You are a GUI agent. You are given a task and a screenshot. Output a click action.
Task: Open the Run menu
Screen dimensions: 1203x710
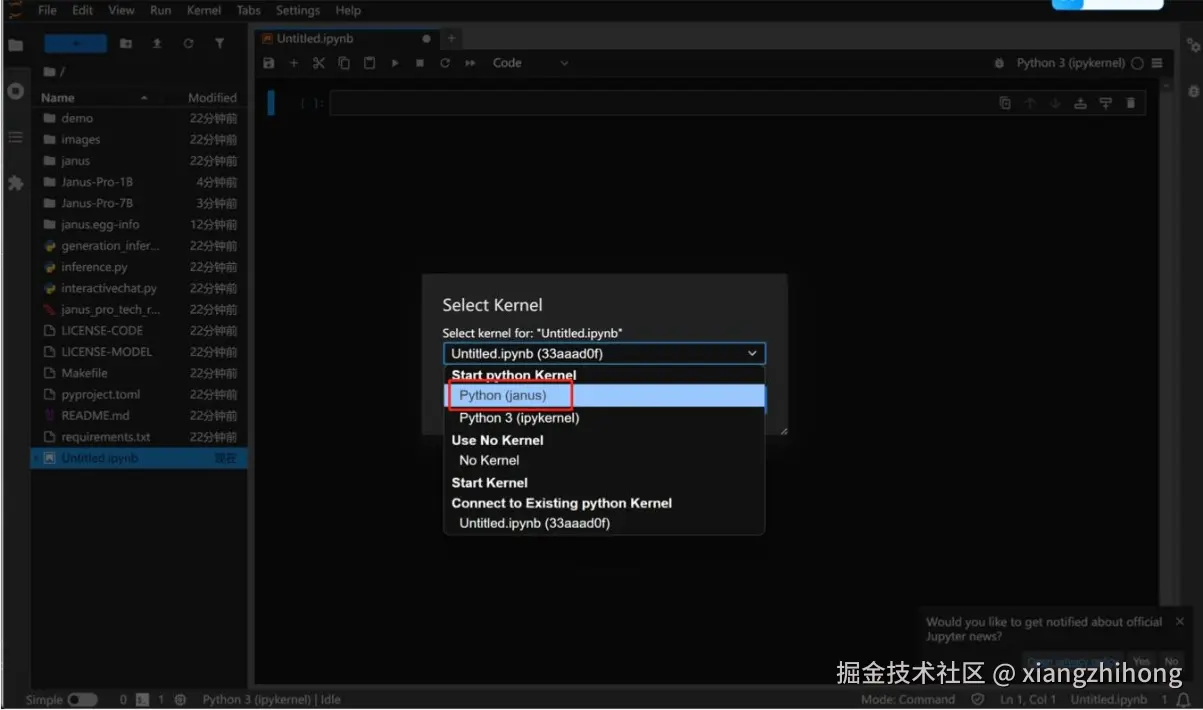[x=160, y=10]
